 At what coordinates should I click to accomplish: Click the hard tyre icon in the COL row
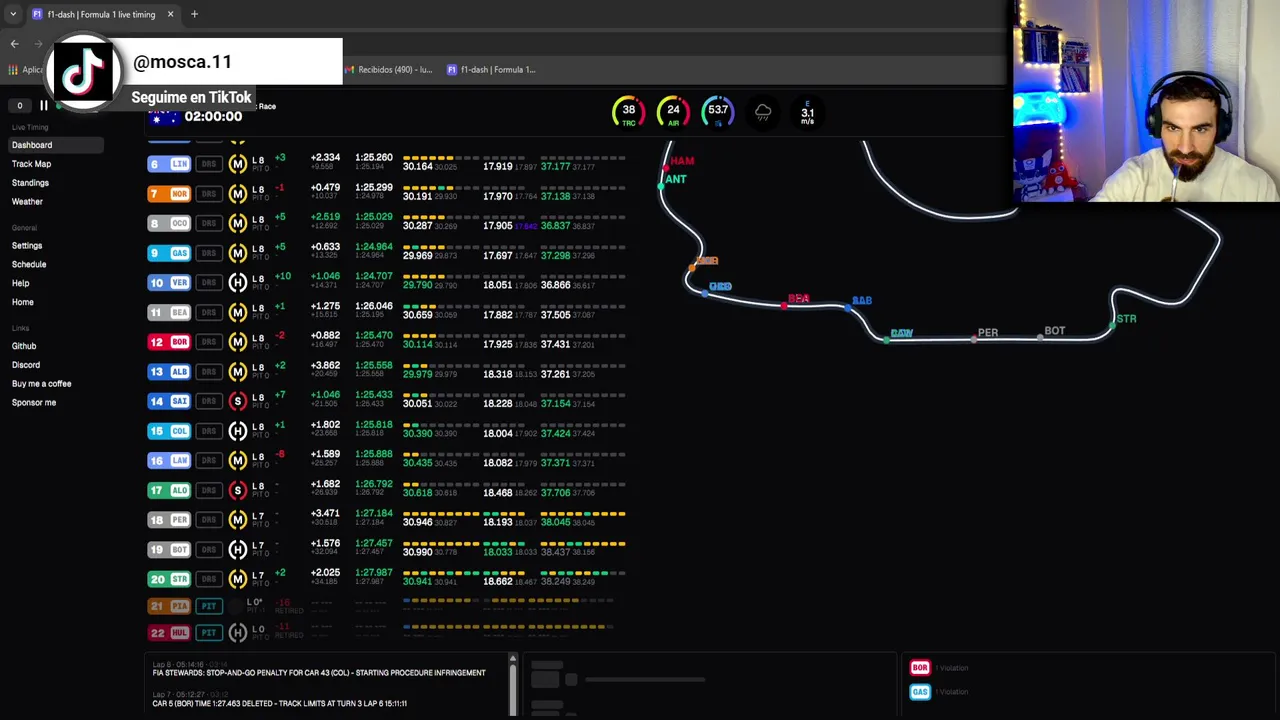coord(237,431)
